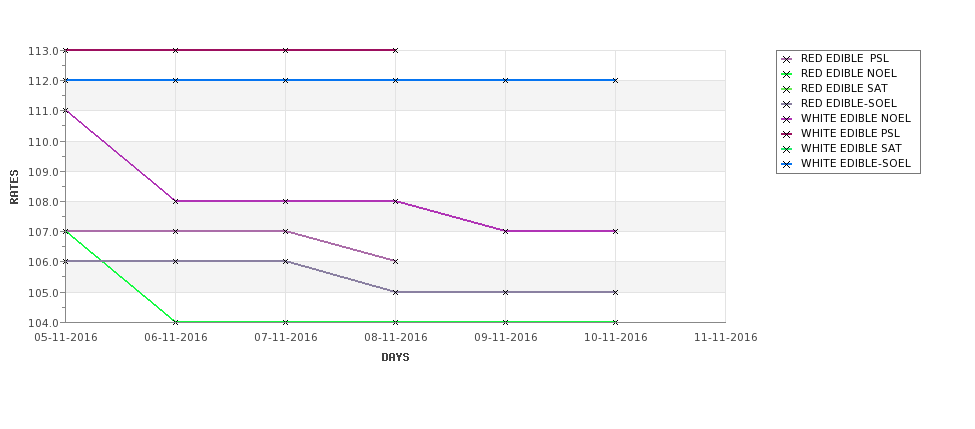Image resolution: width=975 pixels, height=429 pixels.
Task: Click the 112.0 data point on 10-11-2016
Action: pos(616,80)
